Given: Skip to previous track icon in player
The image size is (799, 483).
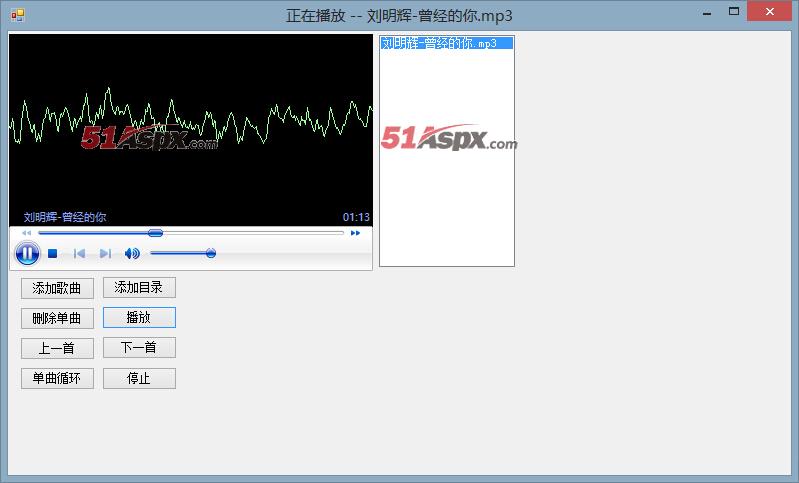Looking at the screenshot, I should [79, 253].
